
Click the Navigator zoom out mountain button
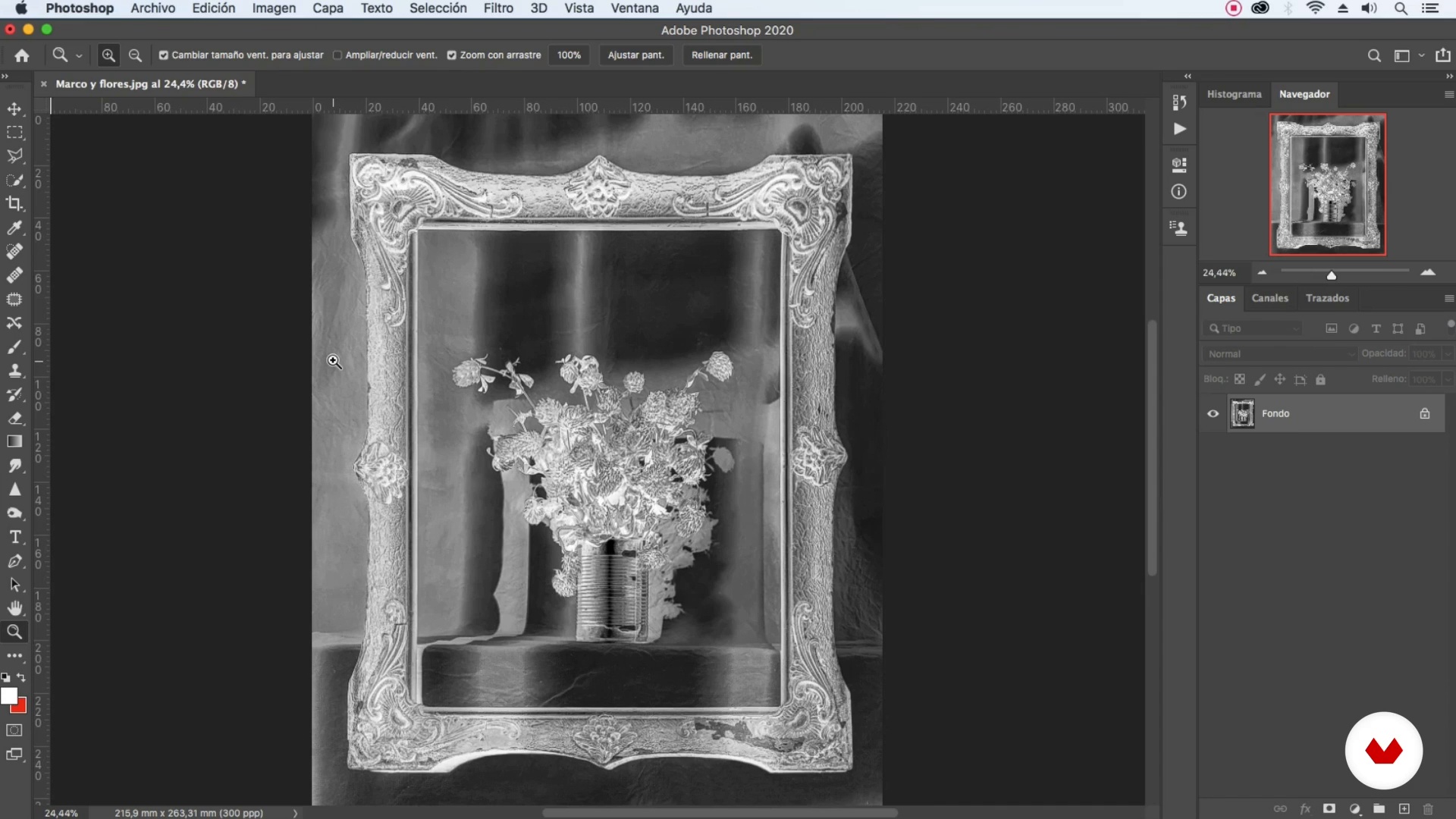click(1262, 272)
